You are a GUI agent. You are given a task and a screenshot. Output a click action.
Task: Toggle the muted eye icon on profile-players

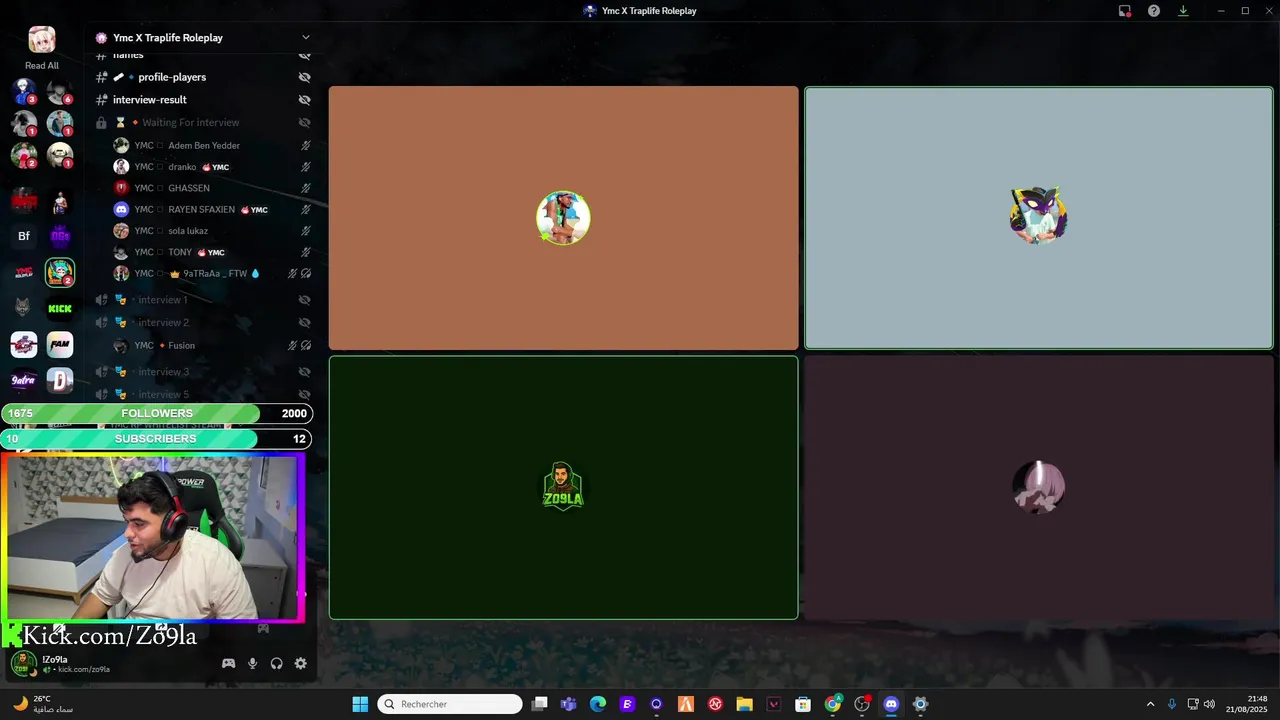coord(305,77)
